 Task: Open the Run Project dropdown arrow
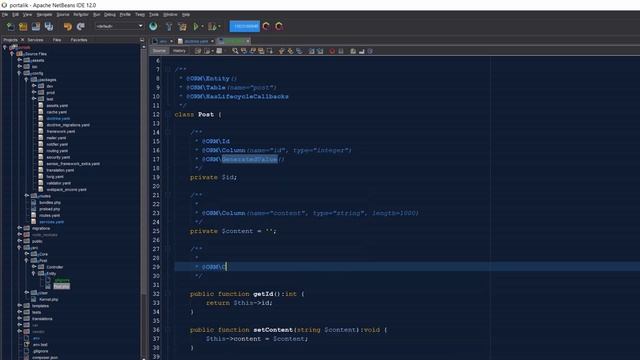click(x=202, y=27)
